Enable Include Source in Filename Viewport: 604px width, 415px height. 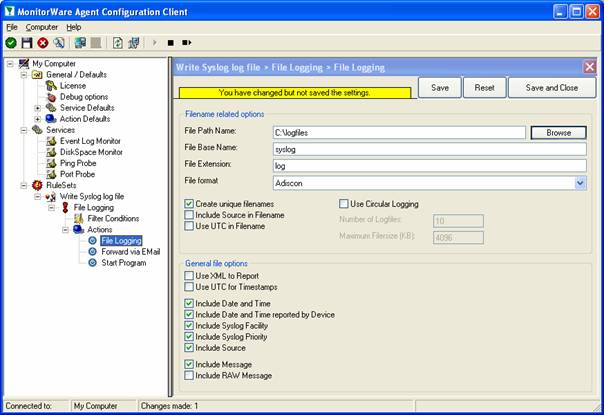(189, 215)
